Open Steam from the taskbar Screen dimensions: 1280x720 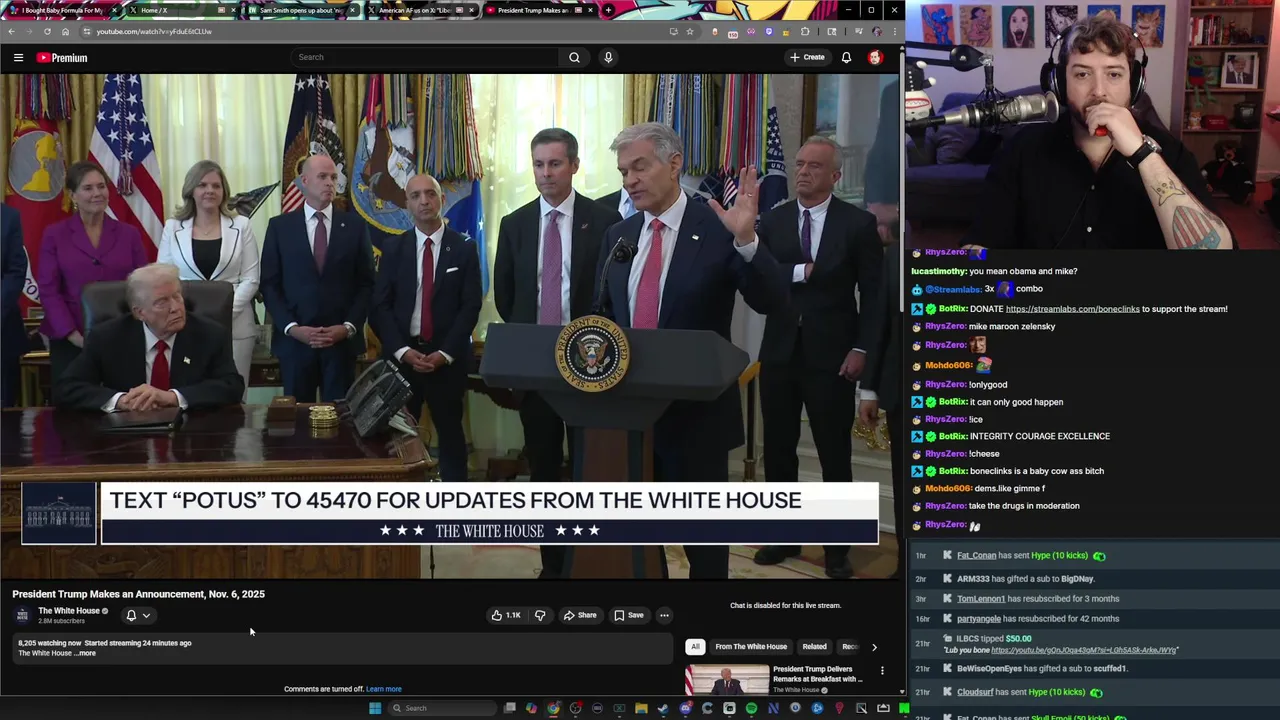point(663,708)
